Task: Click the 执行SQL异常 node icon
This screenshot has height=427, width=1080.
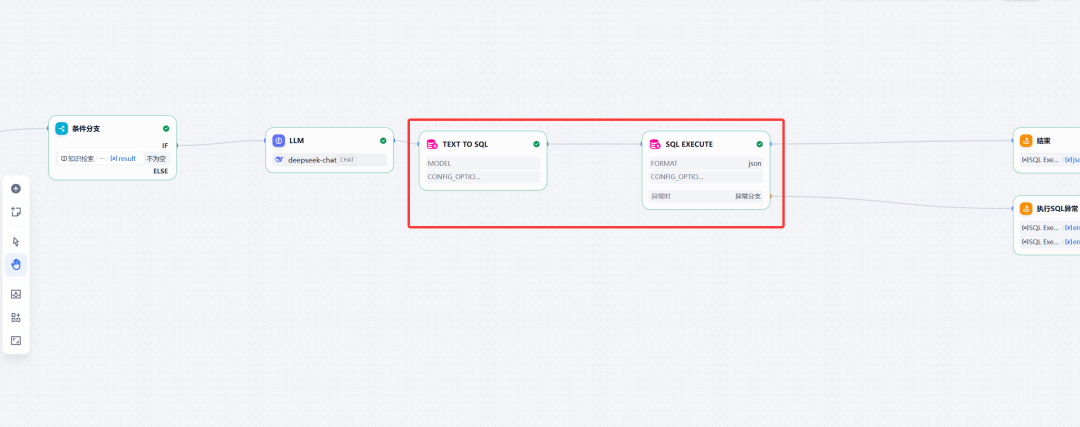Action: (x=1026, y=209)
